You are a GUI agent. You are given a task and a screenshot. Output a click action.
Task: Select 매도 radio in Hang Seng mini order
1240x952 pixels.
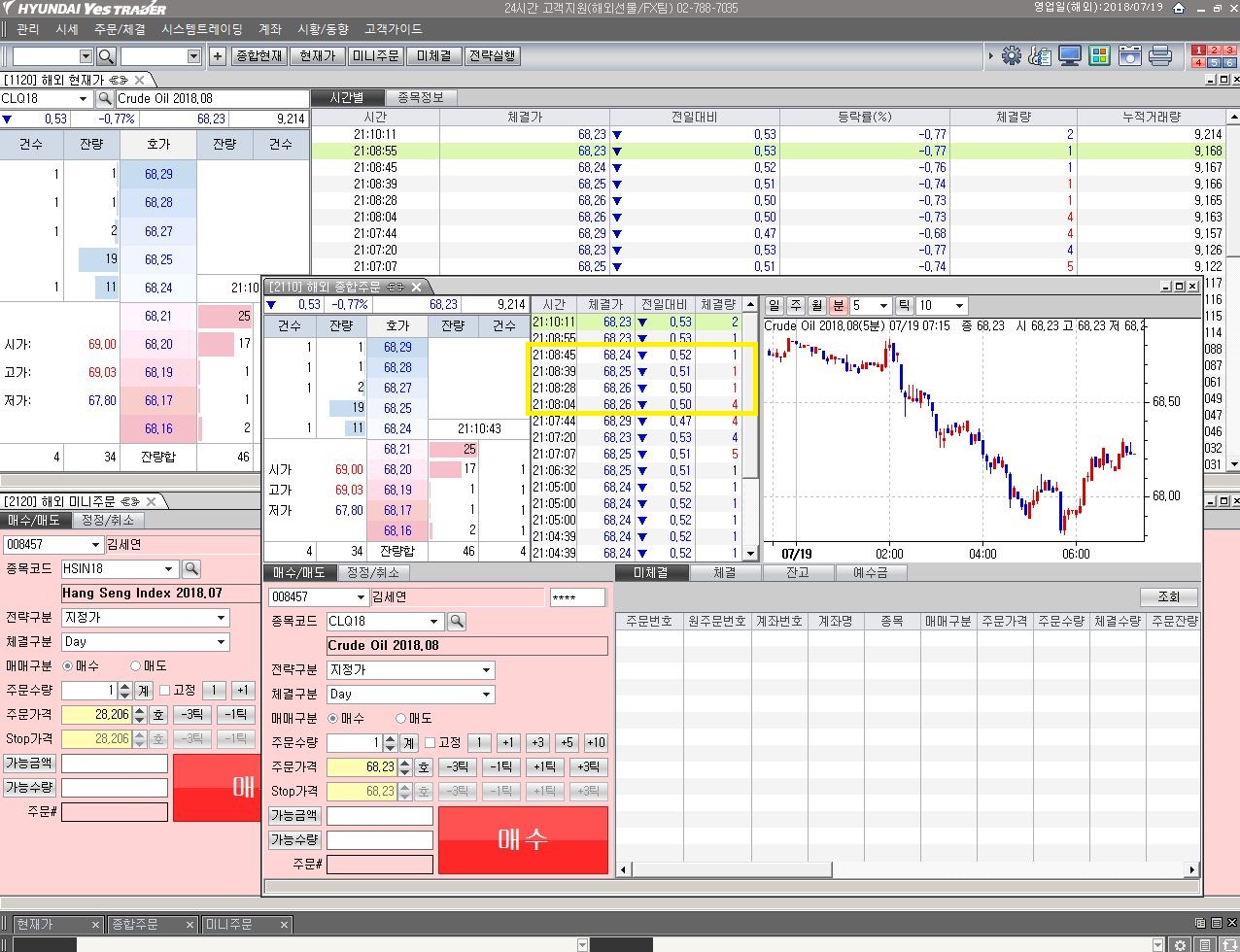pos(136,665)
